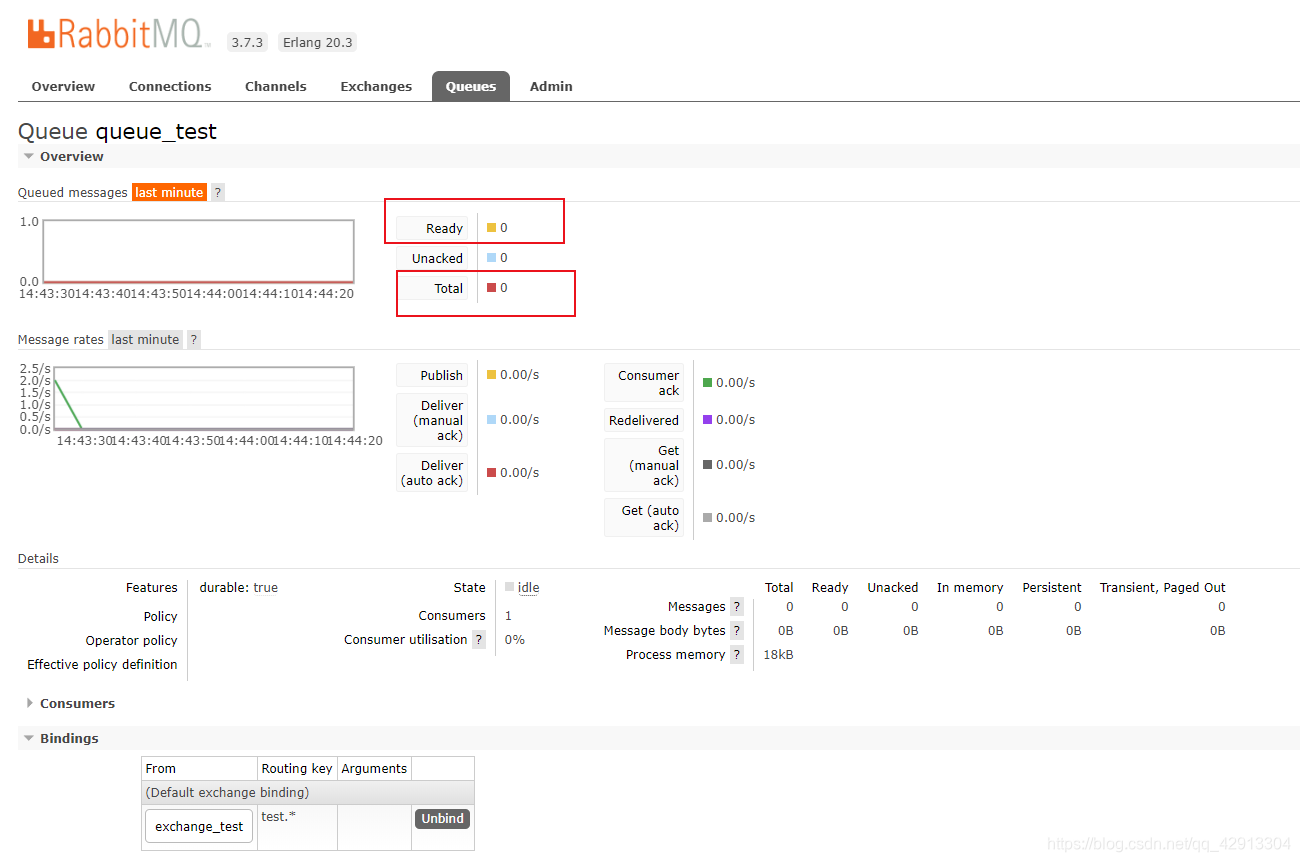Change Message rates last minute range
This screenshot has width=1300, height=862.
tap(145, 339)
